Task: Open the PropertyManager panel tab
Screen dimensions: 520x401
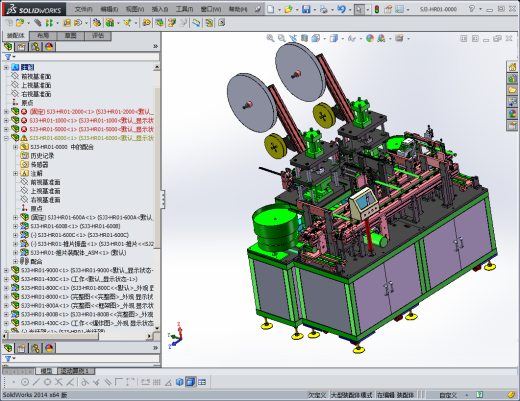Action: 22,47
